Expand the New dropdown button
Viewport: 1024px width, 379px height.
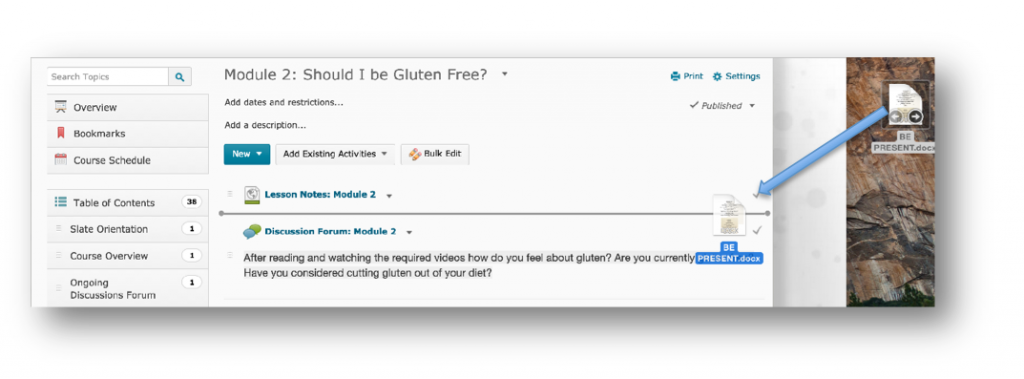246,154
